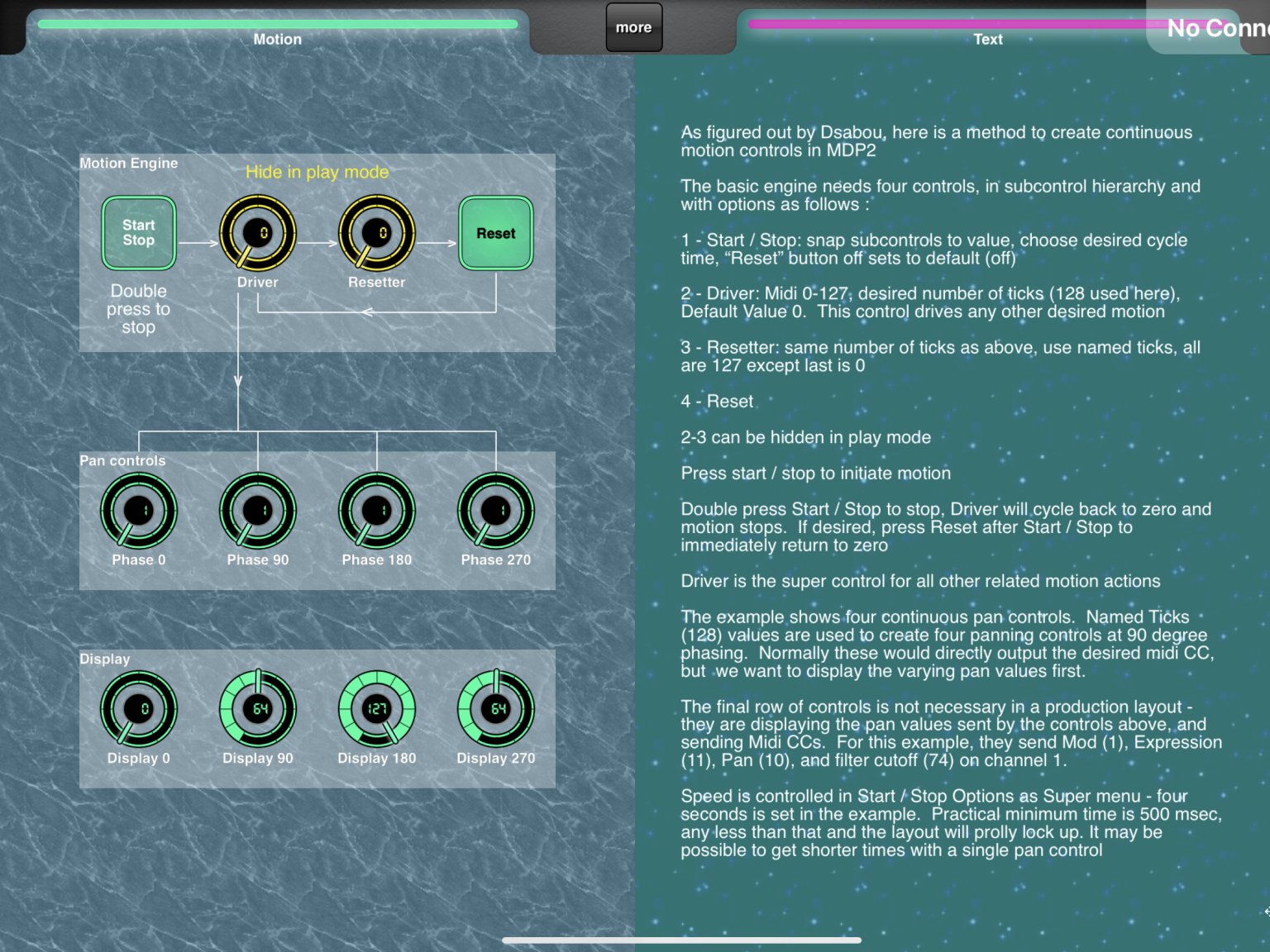This screenshot has height=952, width=1270.
Task: Click the 'Pan controls' group title
Action: click(x=122, y=460)
